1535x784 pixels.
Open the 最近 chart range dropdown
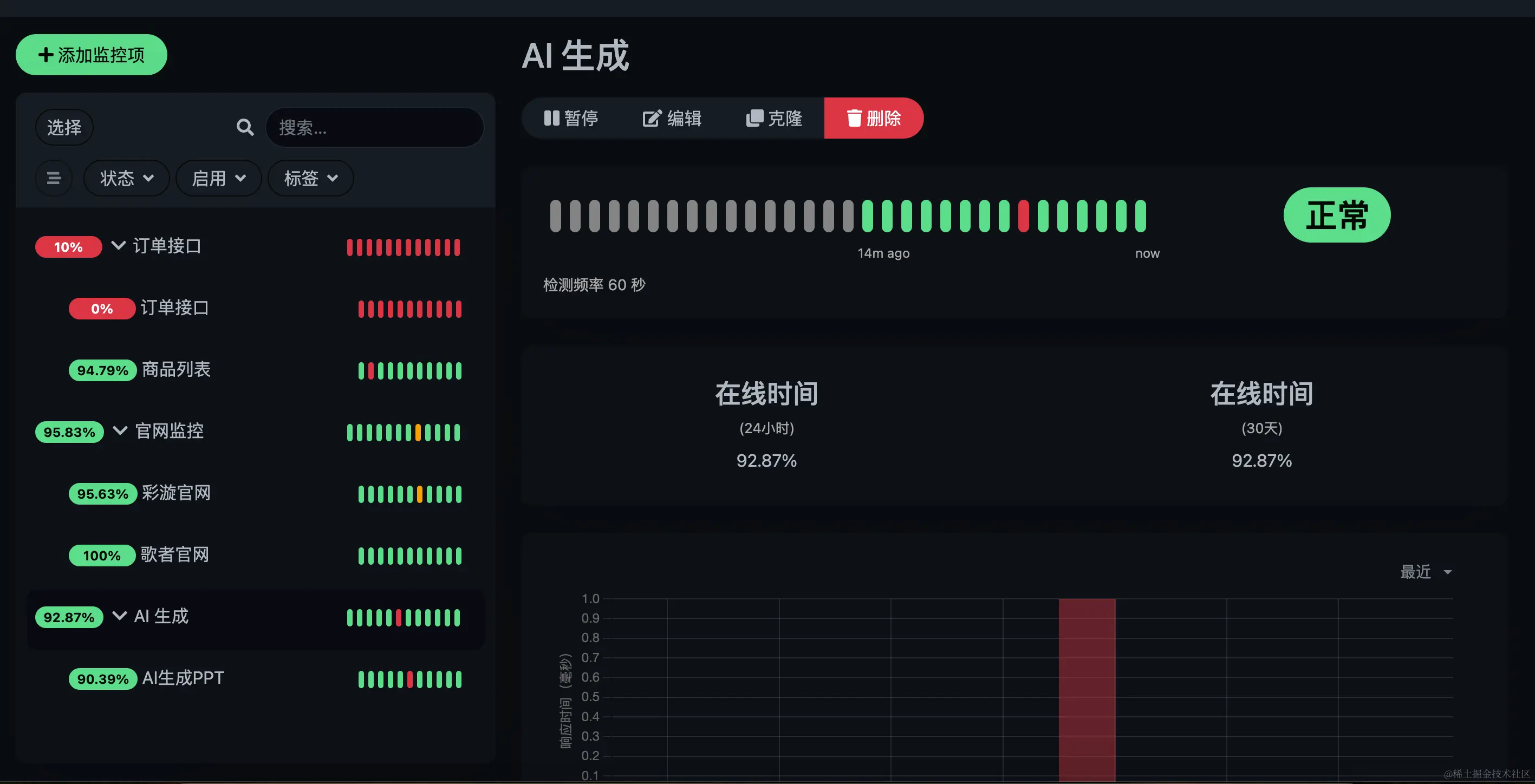click(1425, 572)
